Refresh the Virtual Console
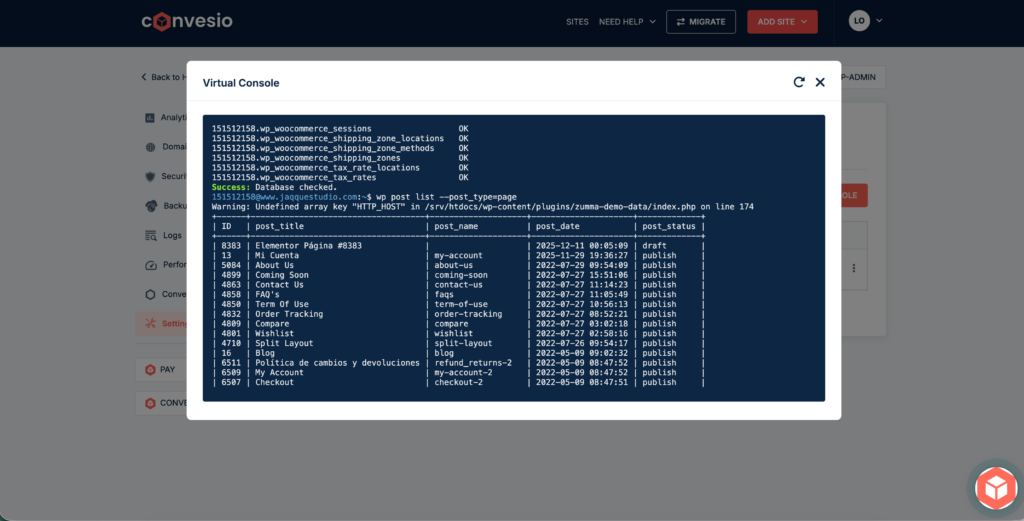Viewport: 1024px width, 521px height. pos(799,82)
